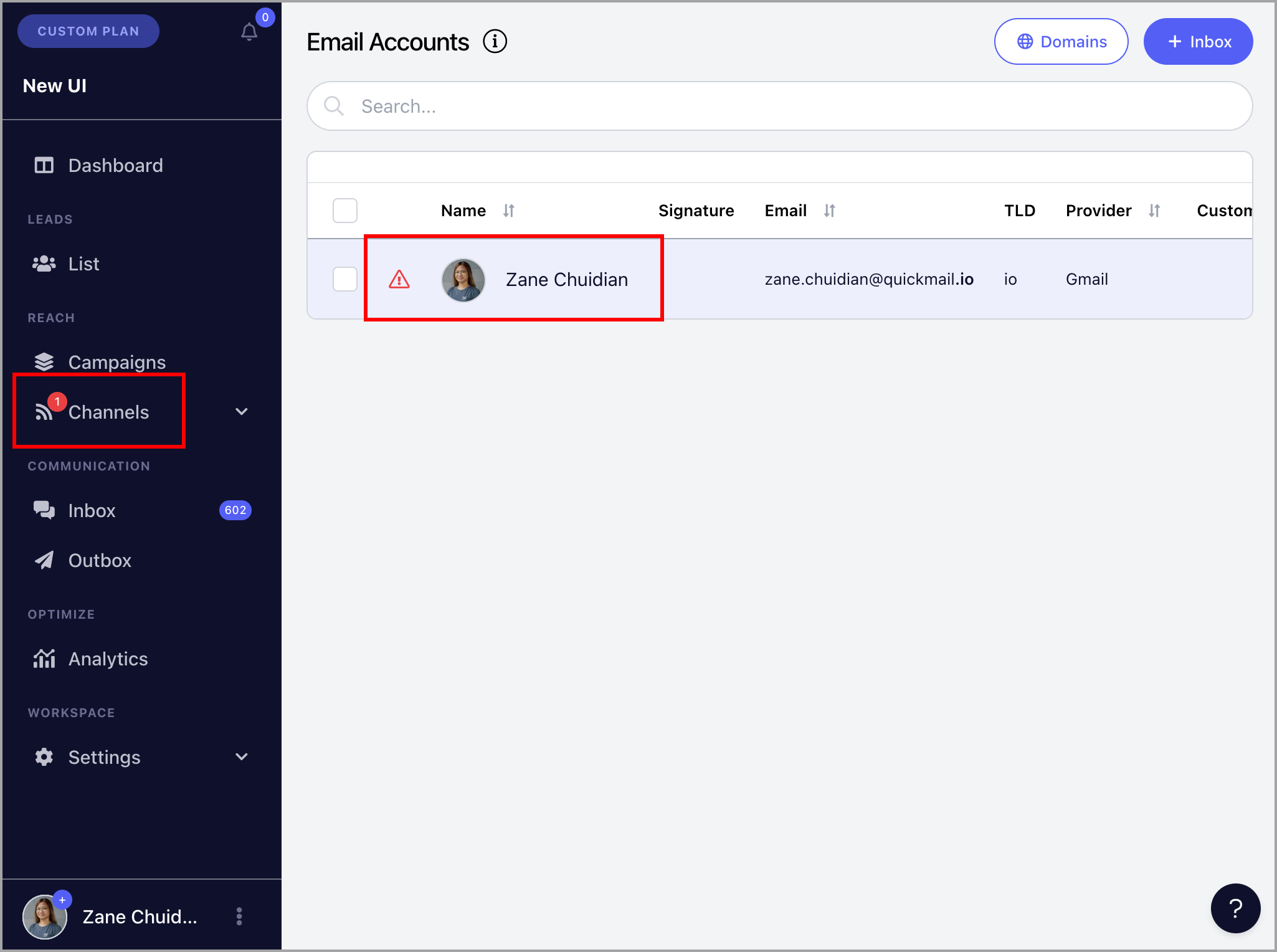The width and height of the screenshot is (1277, 952).
Task: Expand the Channels chevron
Action: point(242,411)
